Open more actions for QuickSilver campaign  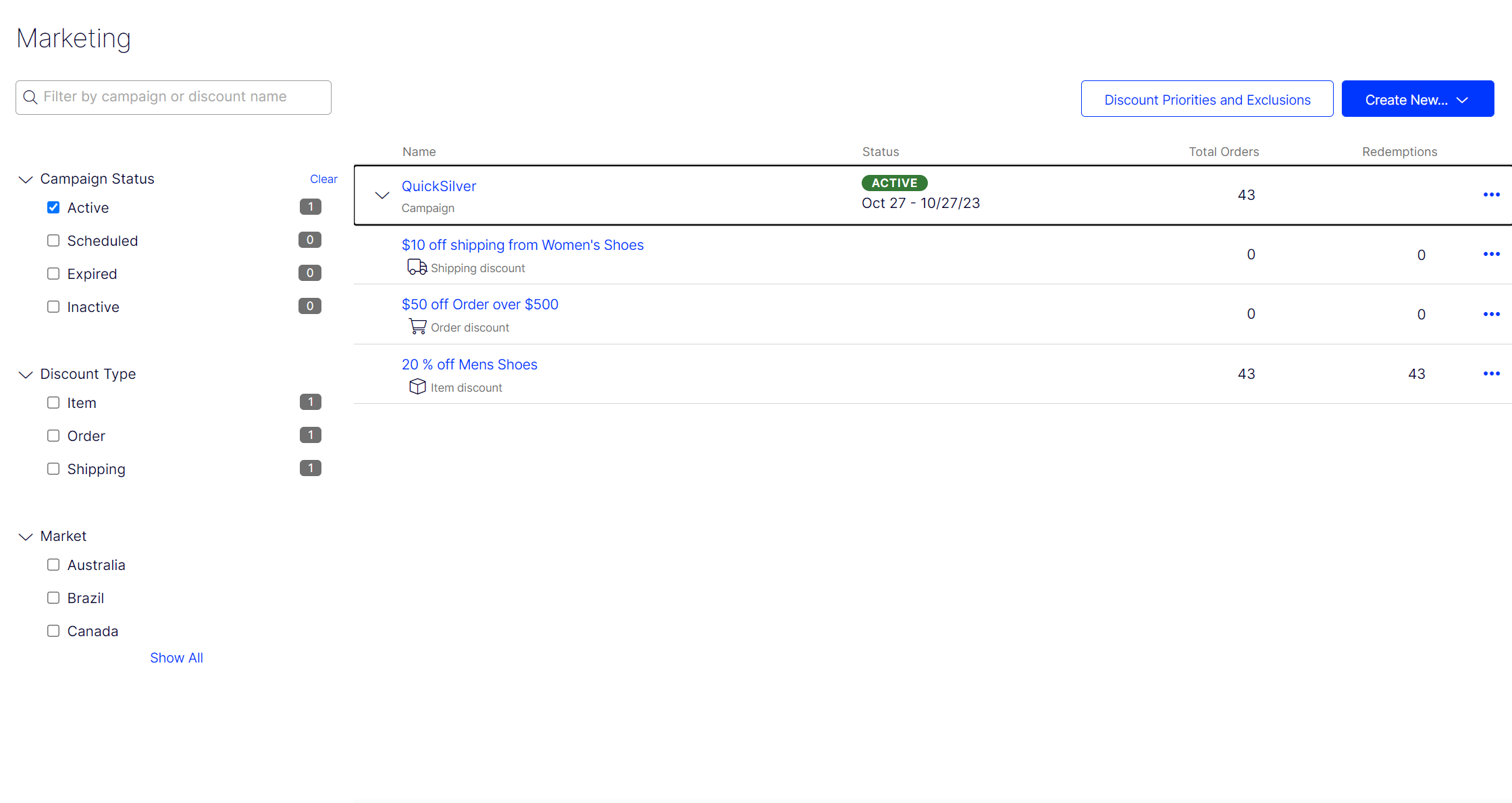1491,195
